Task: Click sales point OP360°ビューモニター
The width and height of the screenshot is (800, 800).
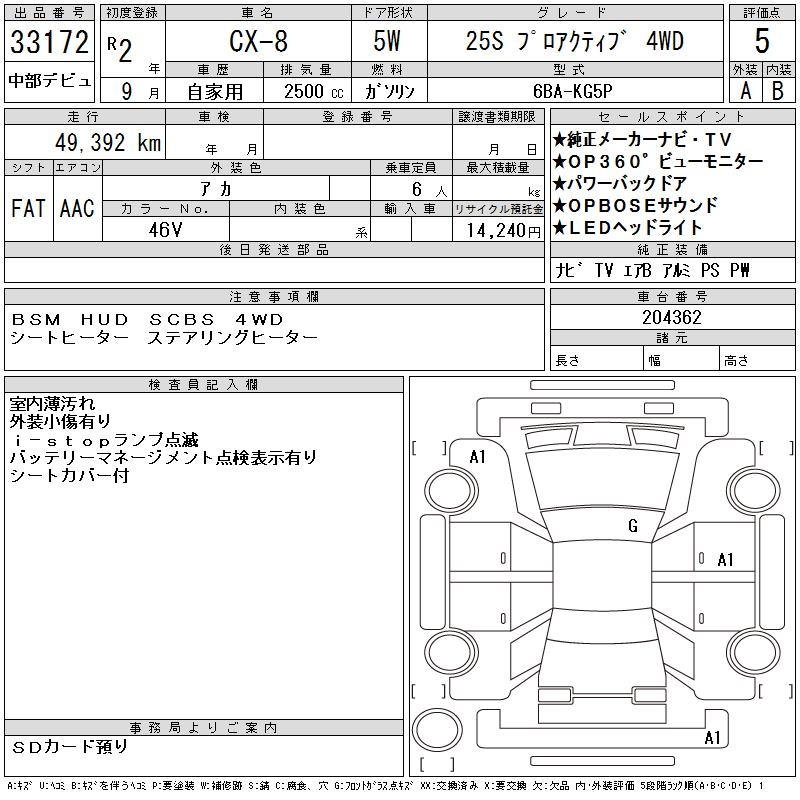Action: [x=658, y=161]
